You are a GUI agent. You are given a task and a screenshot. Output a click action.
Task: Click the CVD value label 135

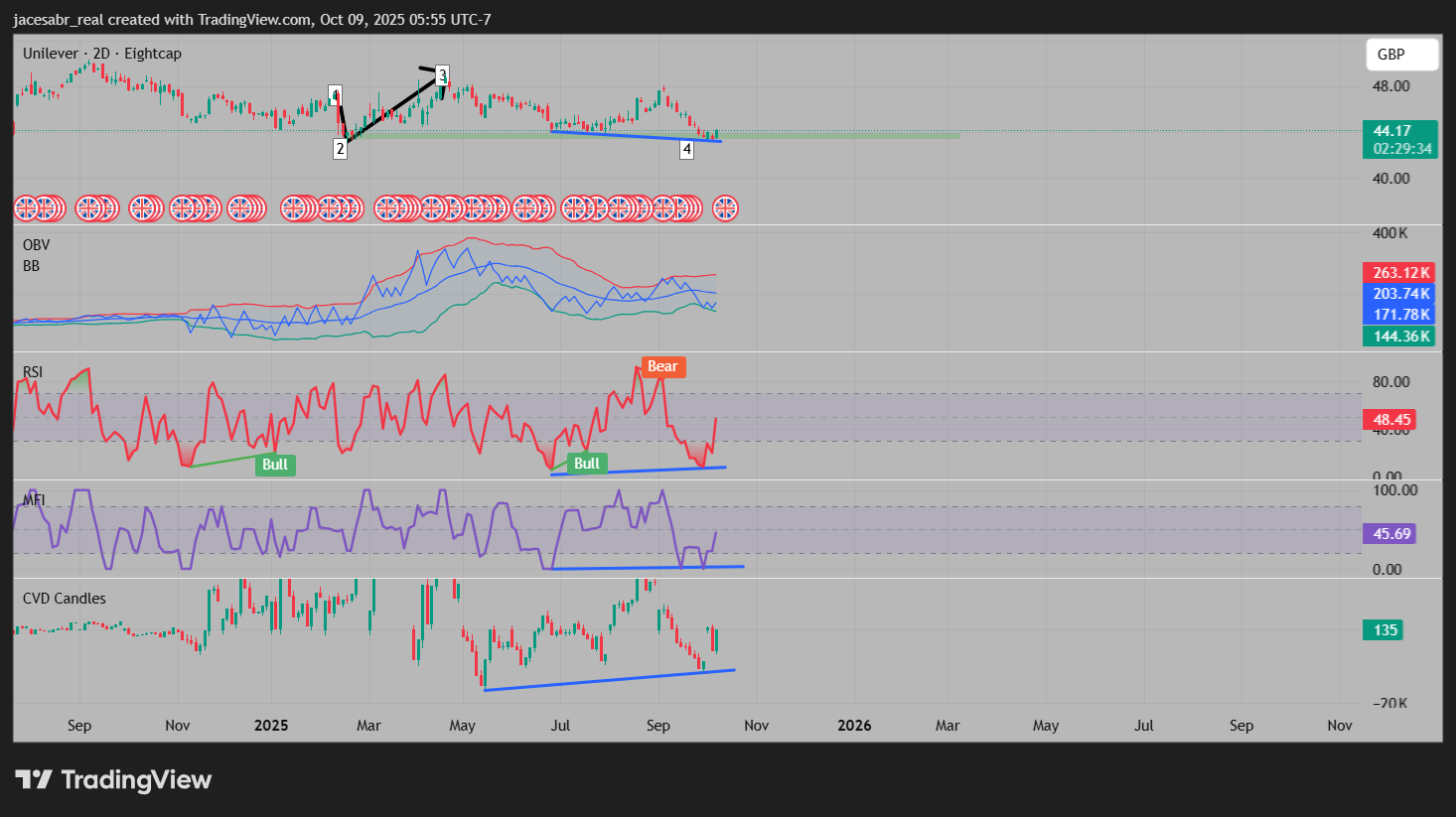tap(1383, 629)
